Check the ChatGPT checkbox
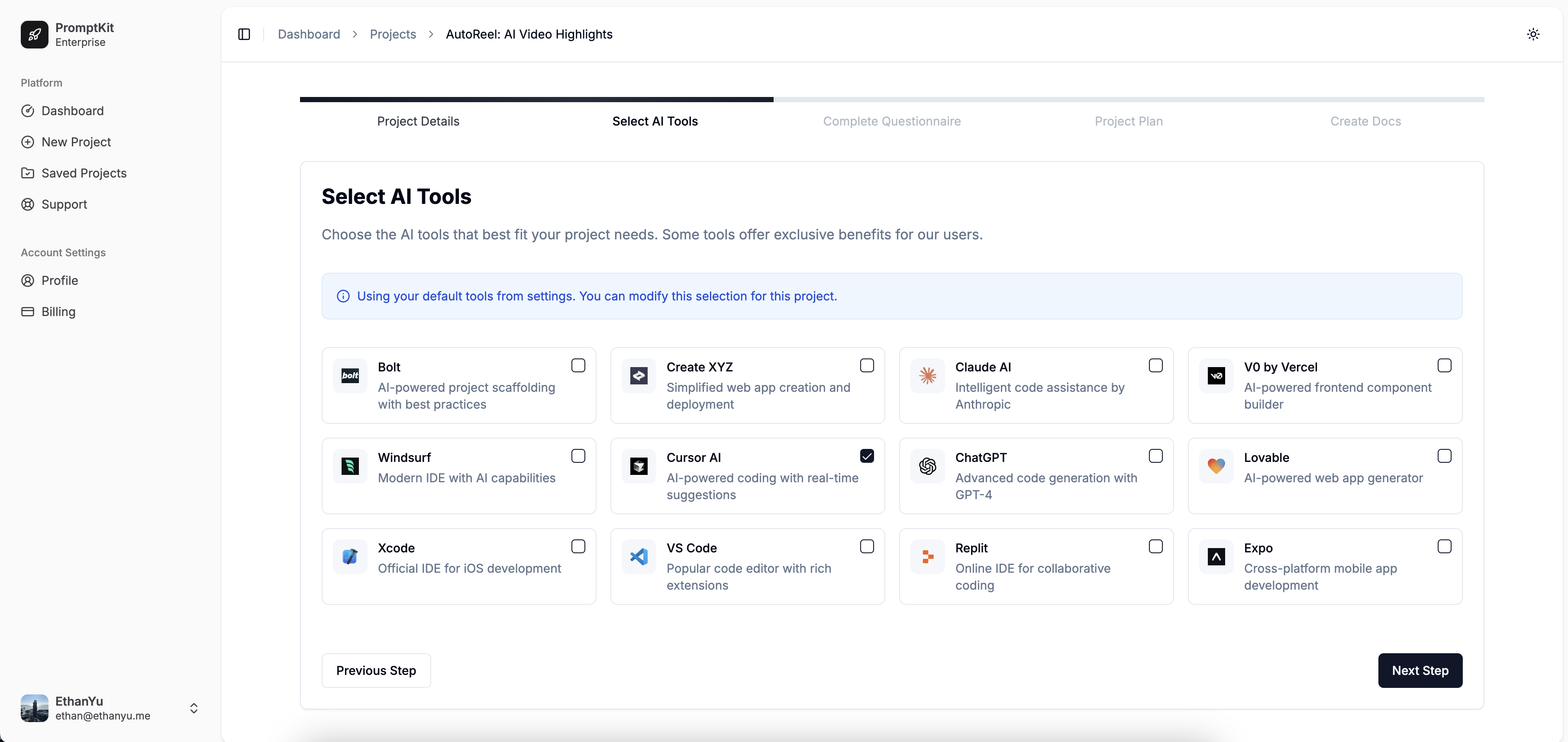The width and height of the screenshot is (1568, 742). (x=1155, y=456)
